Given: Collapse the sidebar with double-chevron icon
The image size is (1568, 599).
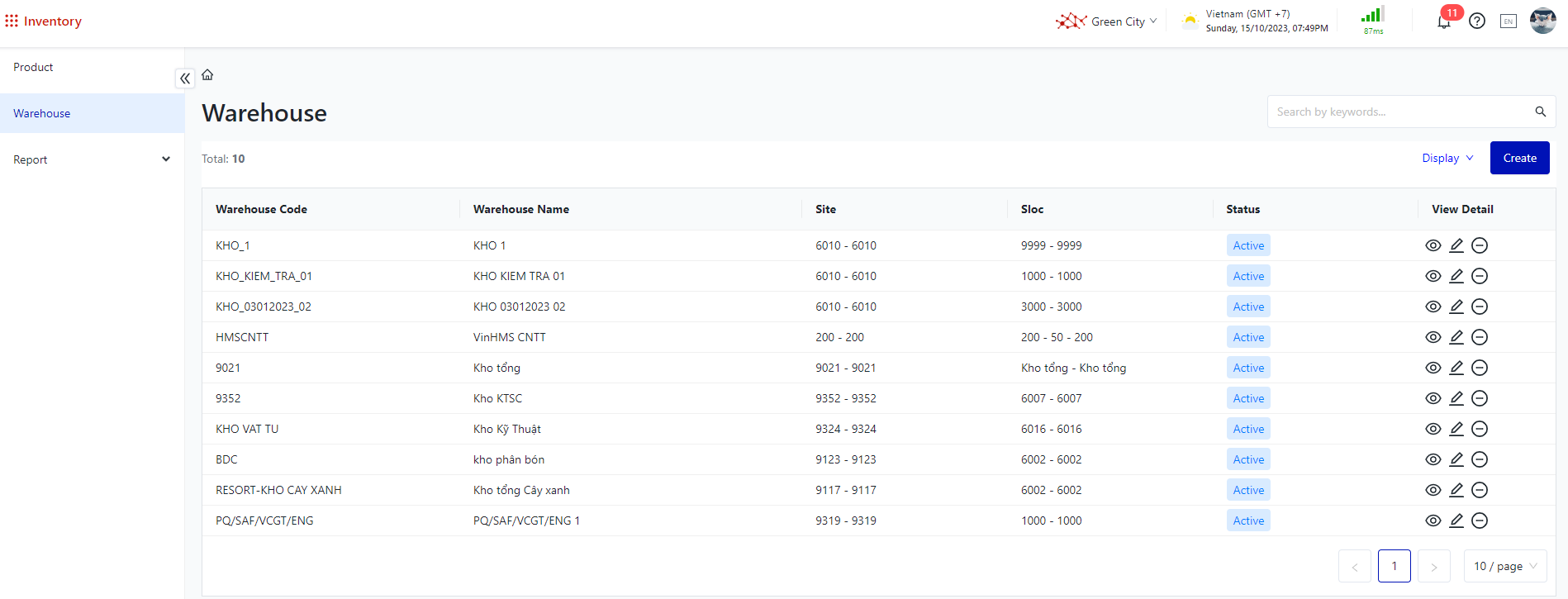Looking at the screenshot, I should [185, 78].
